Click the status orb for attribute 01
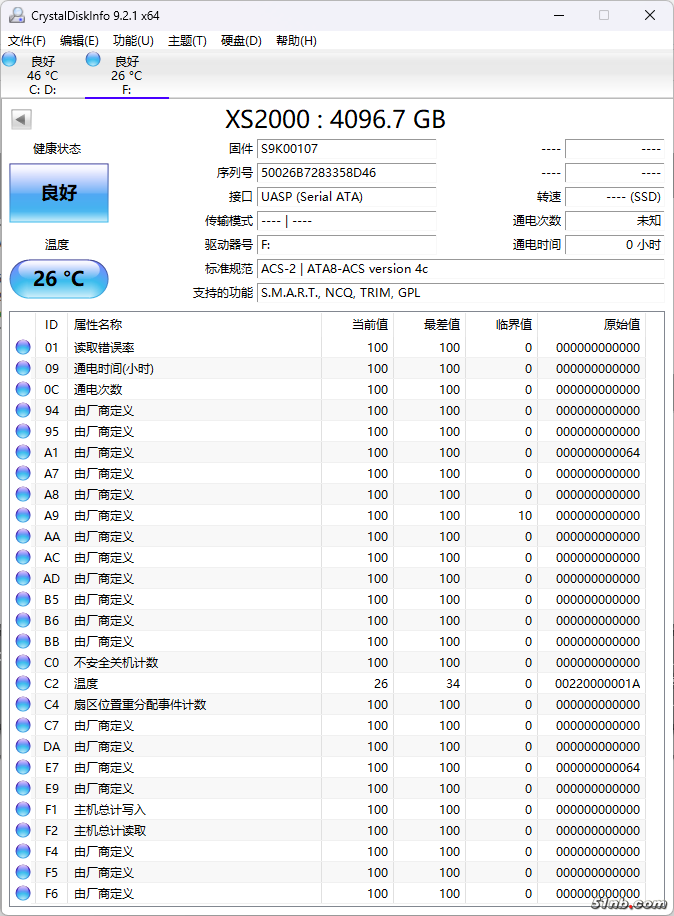The image size is (674, 916). click(x=23, y=348)
